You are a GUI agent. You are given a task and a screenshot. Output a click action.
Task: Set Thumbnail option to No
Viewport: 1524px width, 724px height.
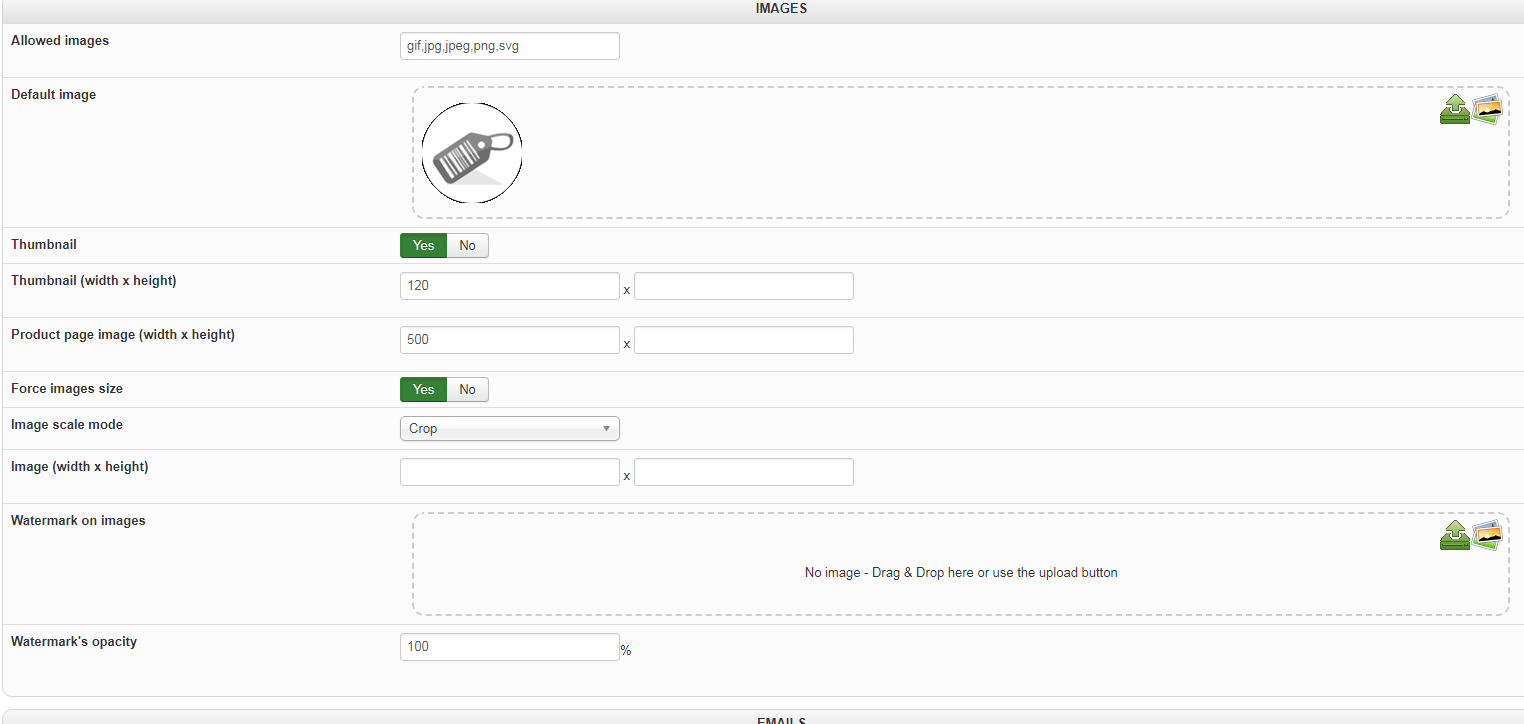click(x=467, y=246)
